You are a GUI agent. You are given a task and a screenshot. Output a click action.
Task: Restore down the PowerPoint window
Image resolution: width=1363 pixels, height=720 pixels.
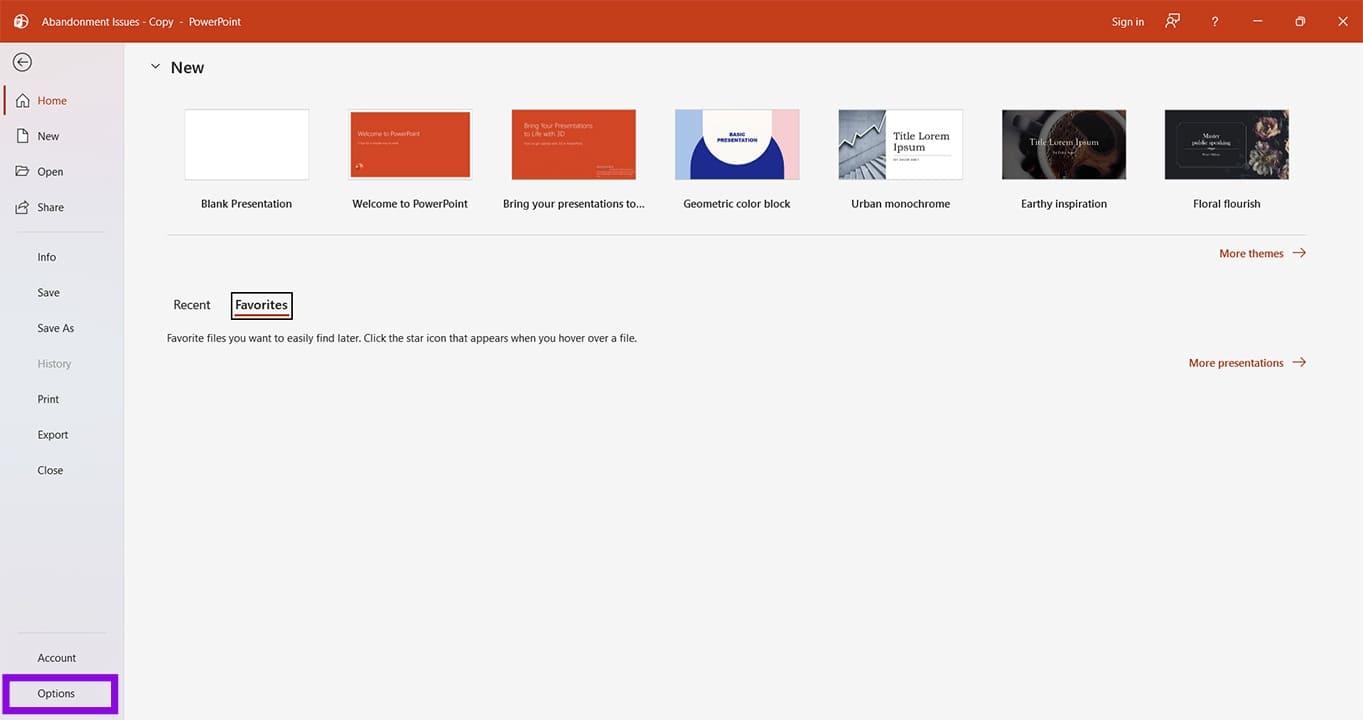pyautogui.click(x=1300, y=21)
